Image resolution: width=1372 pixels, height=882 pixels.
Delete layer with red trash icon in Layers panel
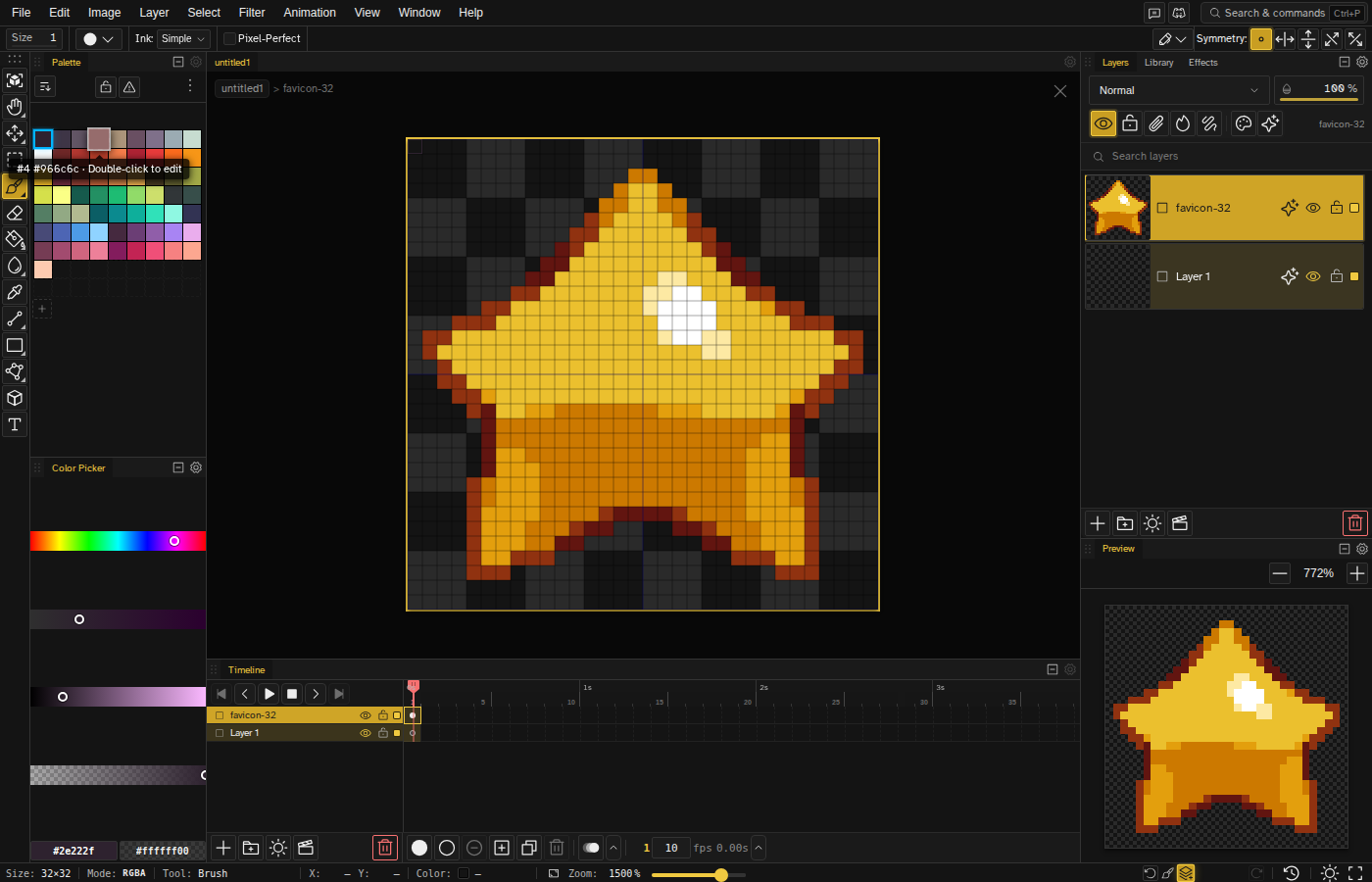click(1354, 523)
